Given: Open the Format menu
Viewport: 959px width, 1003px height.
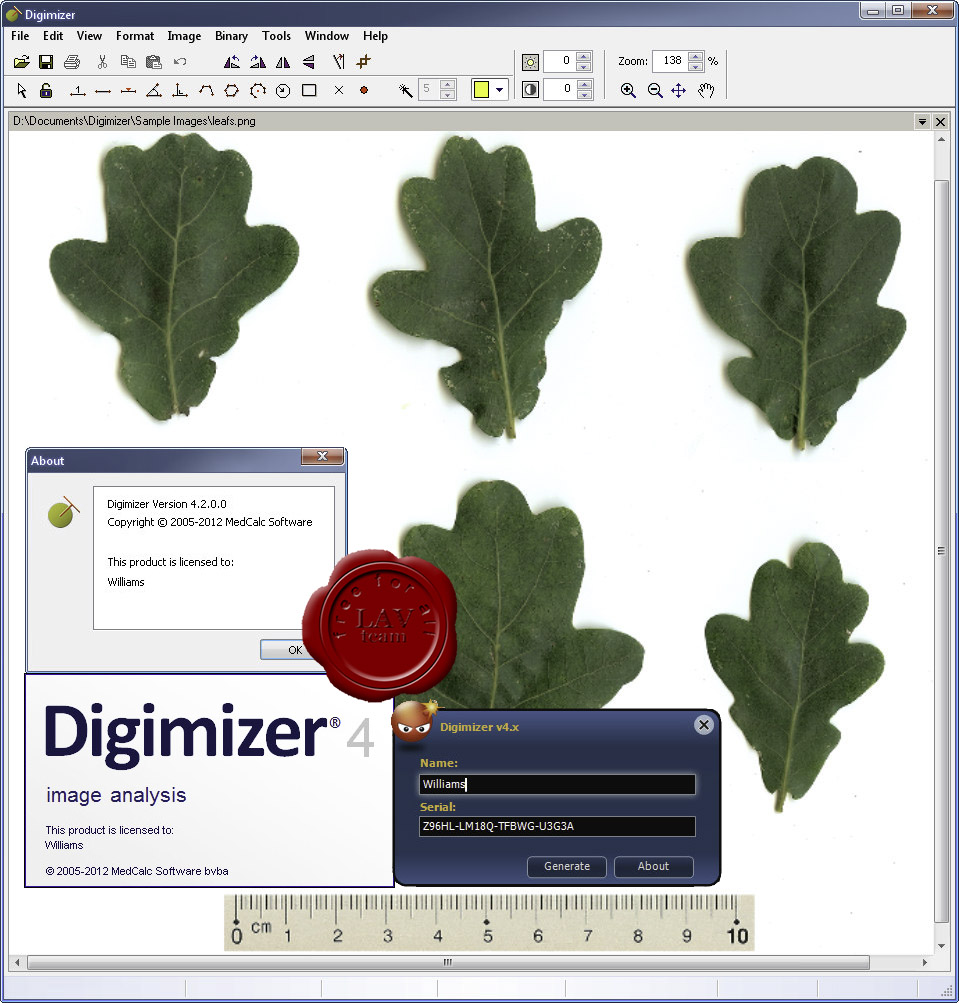Looking at the screenshot, I should [x=135, y=36].
